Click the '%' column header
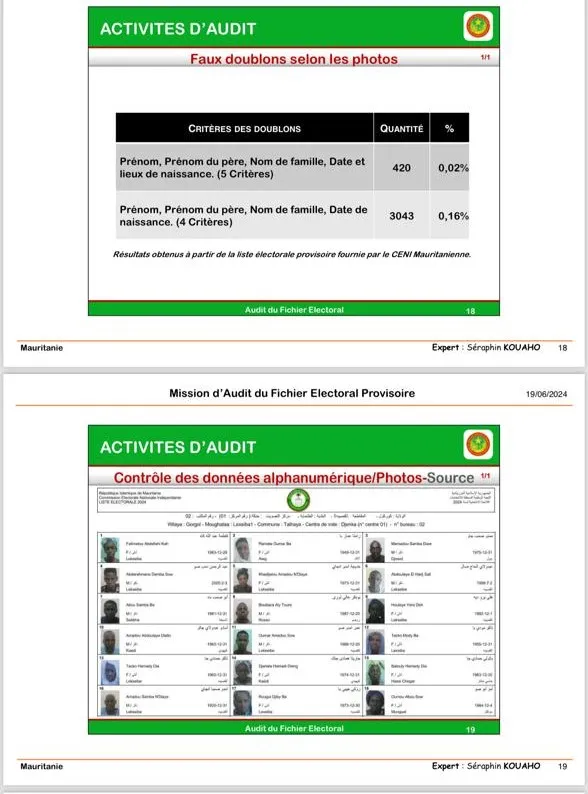 pos(450,129)
